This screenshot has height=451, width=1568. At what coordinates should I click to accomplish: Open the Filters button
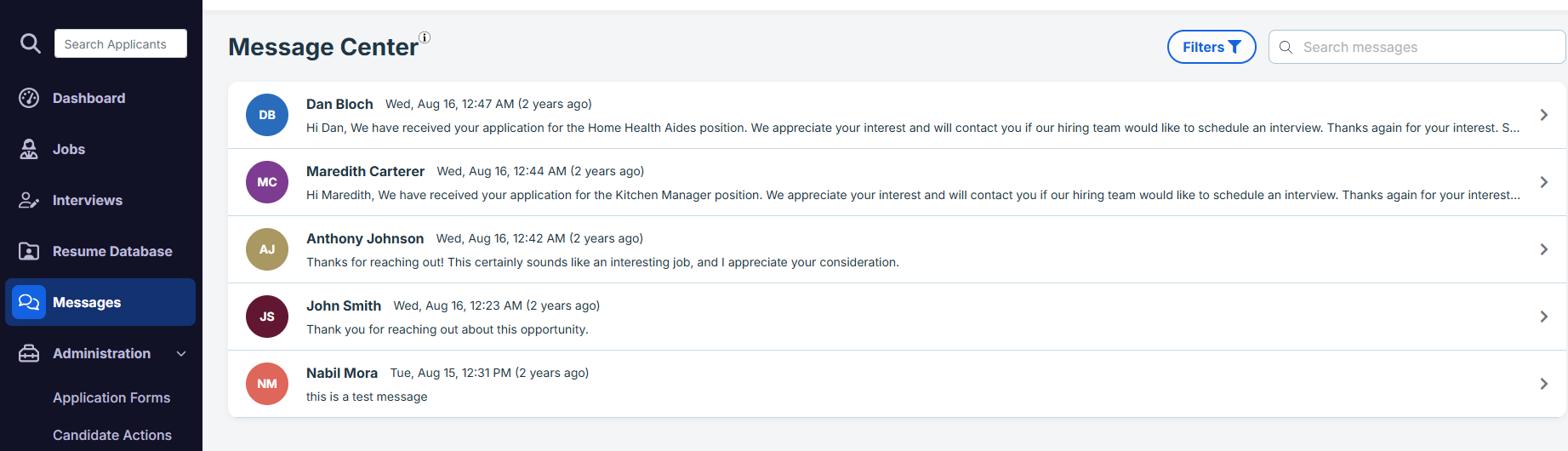point(1212,47)
